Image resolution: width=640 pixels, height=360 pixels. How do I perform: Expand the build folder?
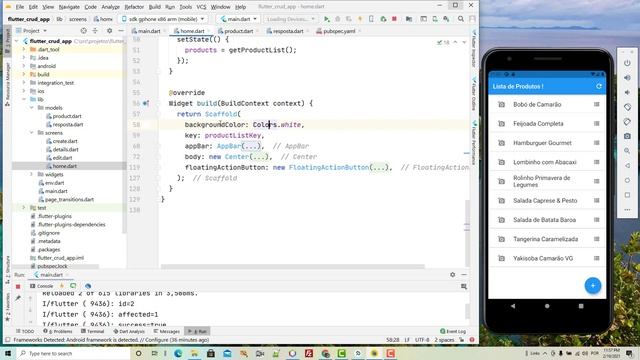(24, 74)
